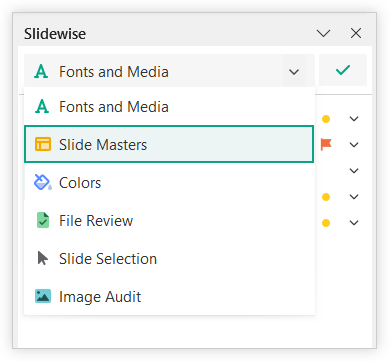Close the Slidewise pane
The height and width of the screenshot is (362, 390).
coord(356,33)
